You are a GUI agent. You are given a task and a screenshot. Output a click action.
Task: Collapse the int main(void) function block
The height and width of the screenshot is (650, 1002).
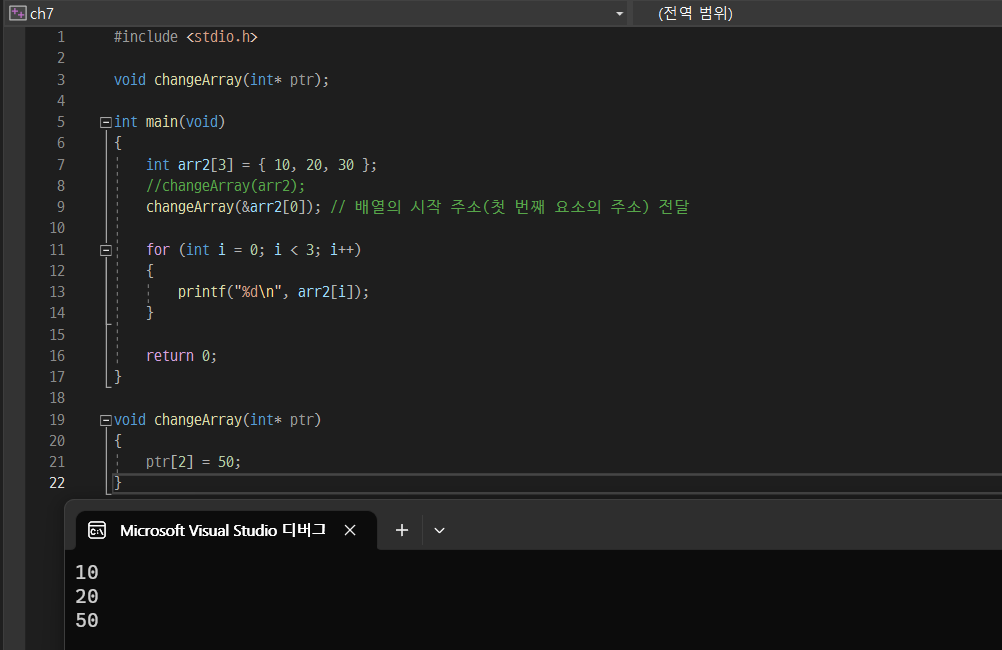click(x=106, y=122)
